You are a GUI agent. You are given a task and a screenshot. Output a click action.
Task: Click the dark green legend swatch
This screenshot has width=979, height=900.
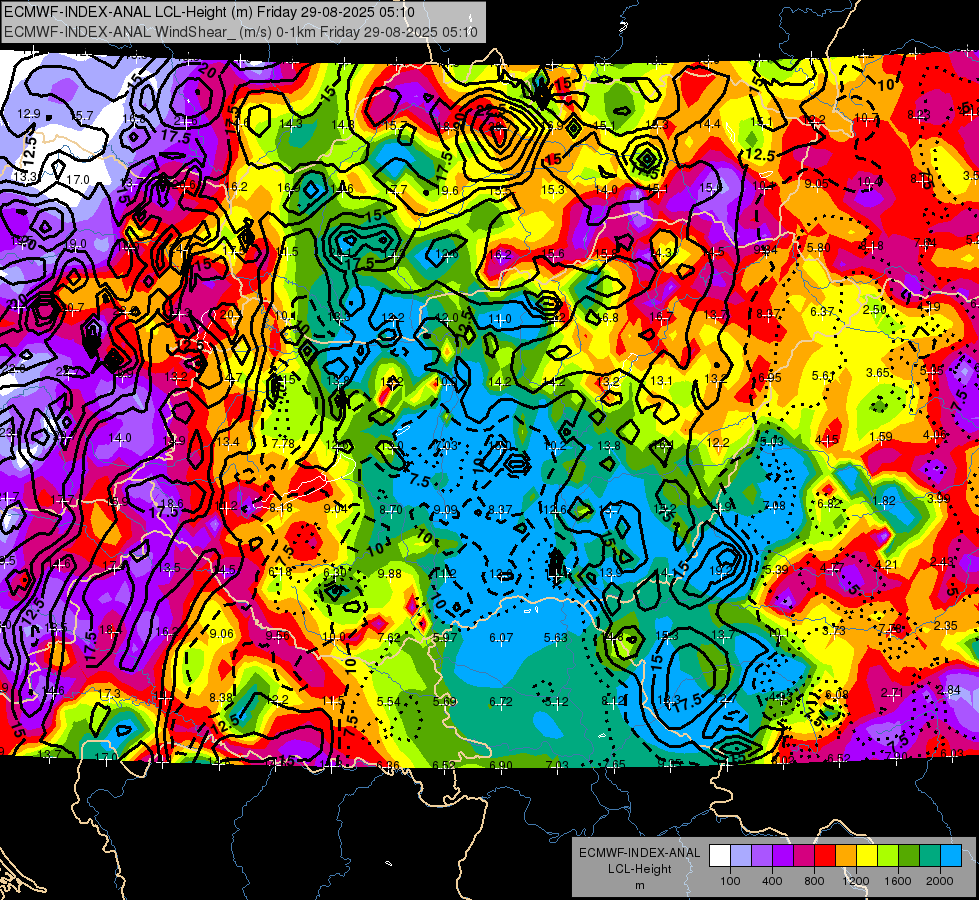click(x=908, y=856)
